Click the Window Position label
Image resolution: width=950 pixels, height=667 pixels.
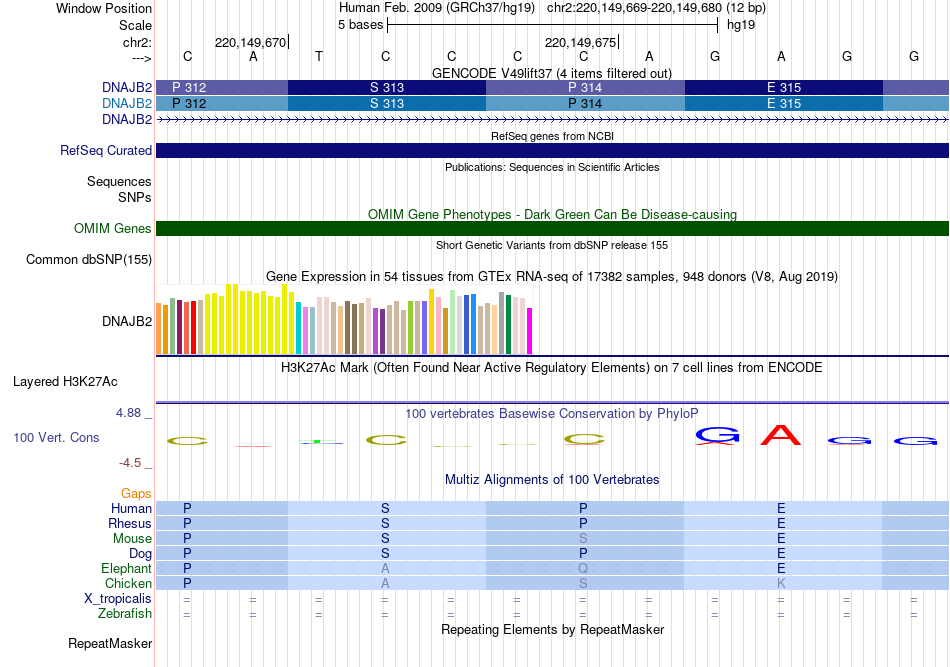104,8
